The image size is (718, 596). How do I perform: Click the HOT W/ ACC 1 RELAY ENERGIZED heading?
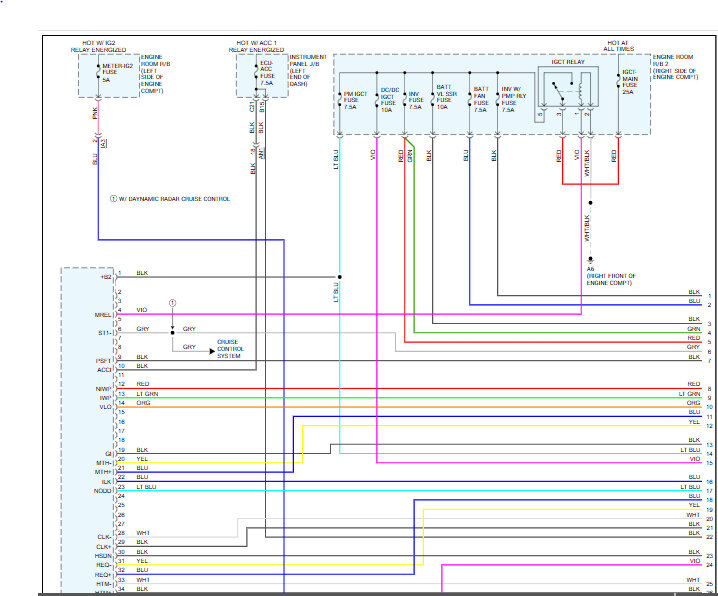point(256,46)
